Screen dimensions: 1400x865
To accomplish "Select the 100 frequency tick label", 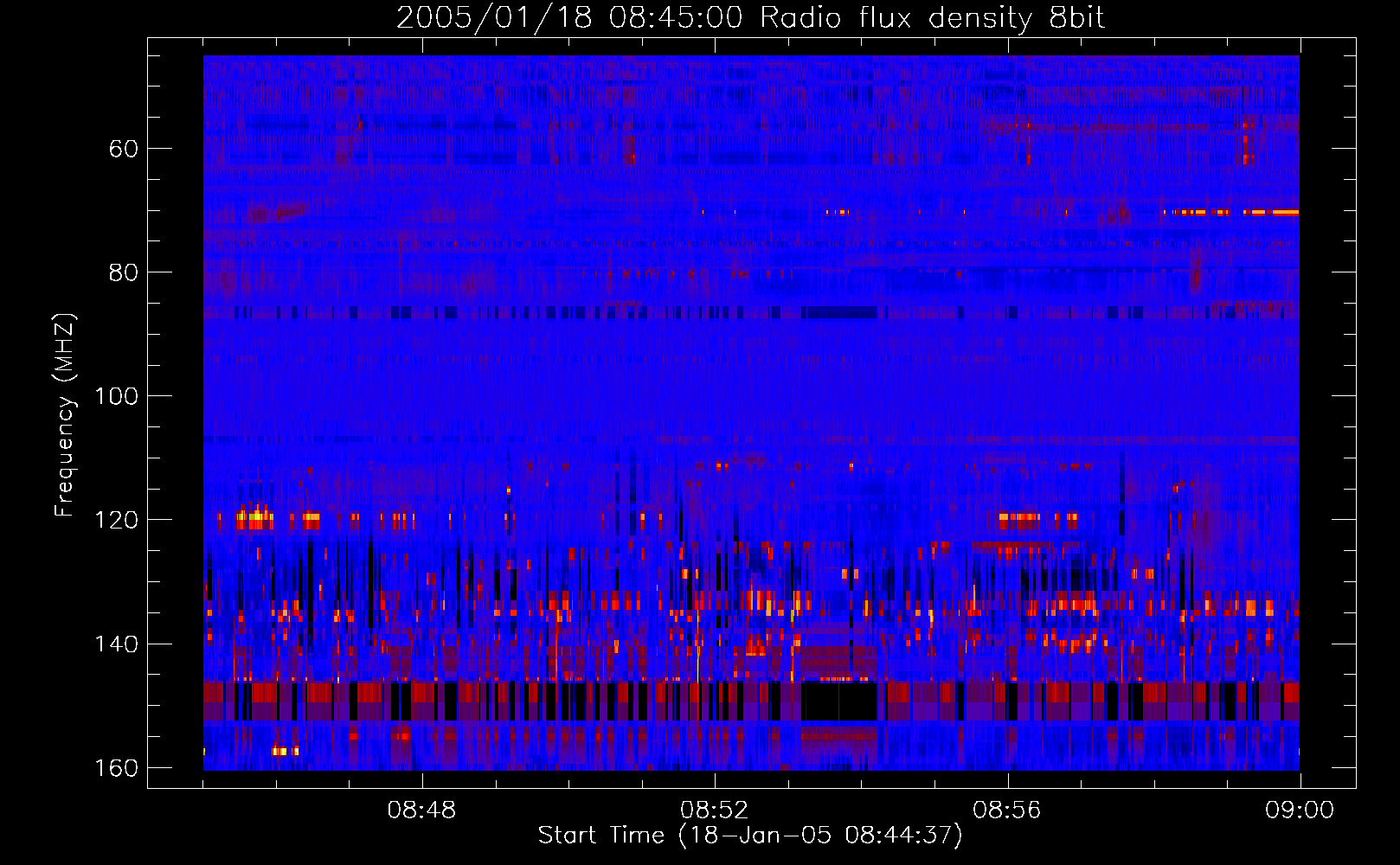I will (116, 396).
